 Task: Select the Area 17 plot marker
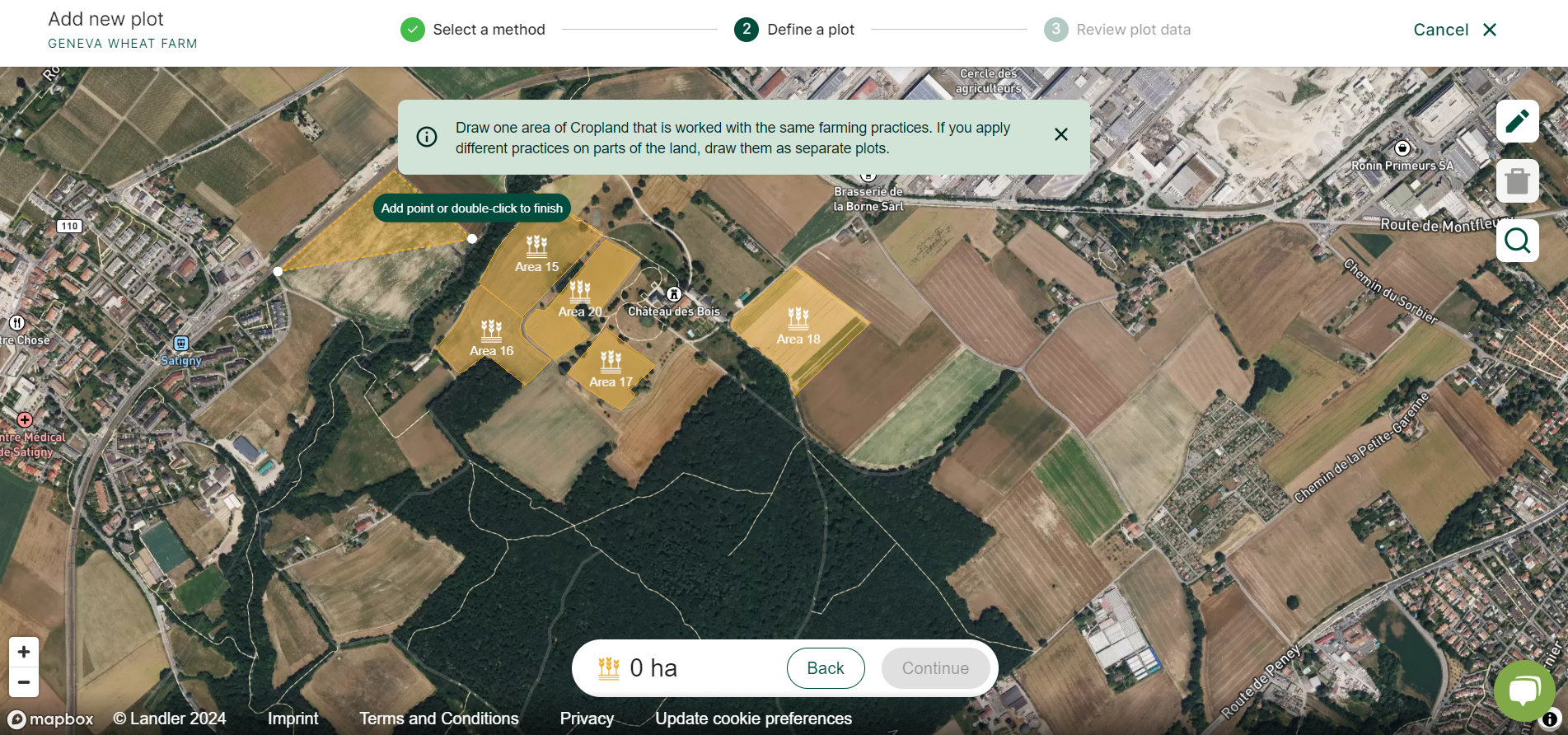point(611,361)
